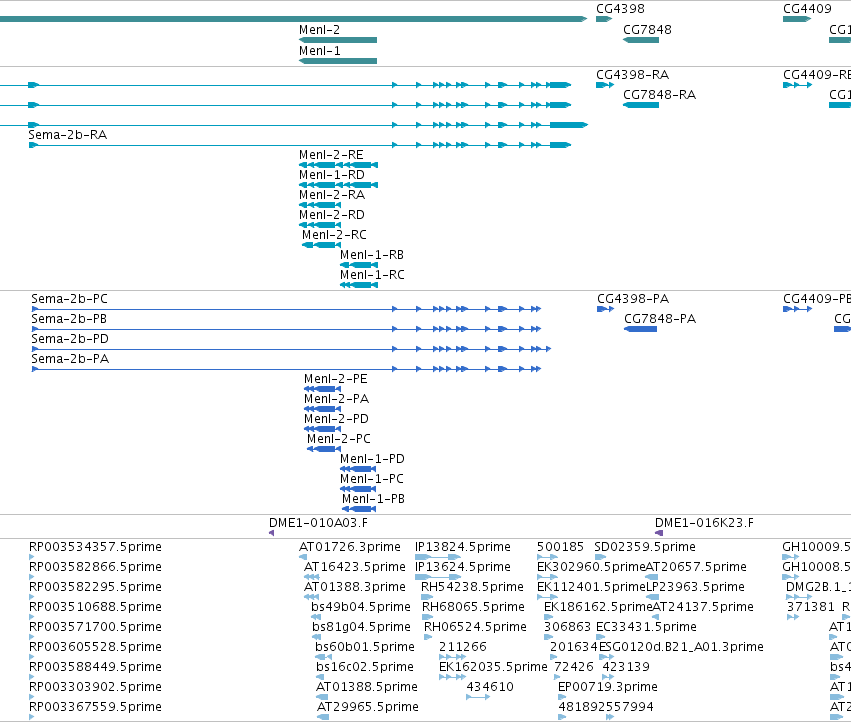Select the 306863 feature

point(548,637)
